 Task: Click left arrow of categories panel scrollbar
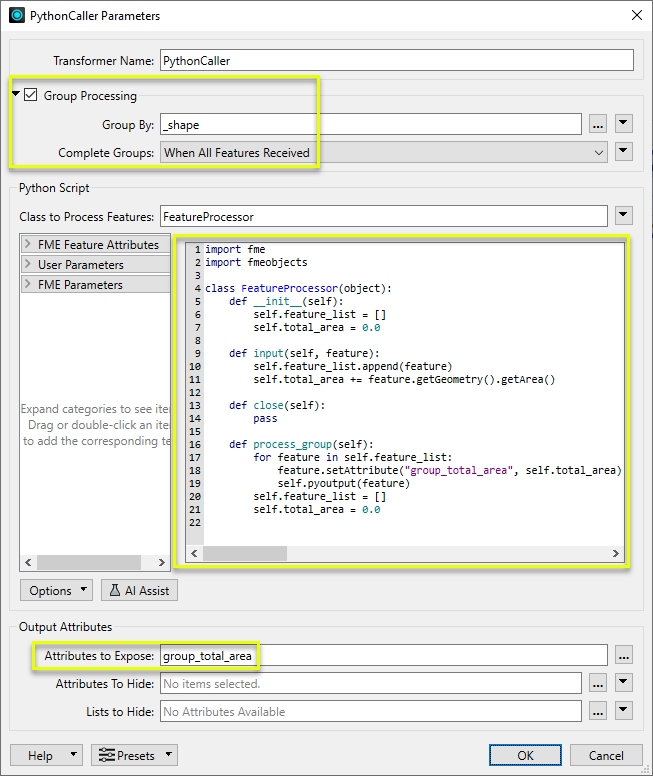coord(28,562)
